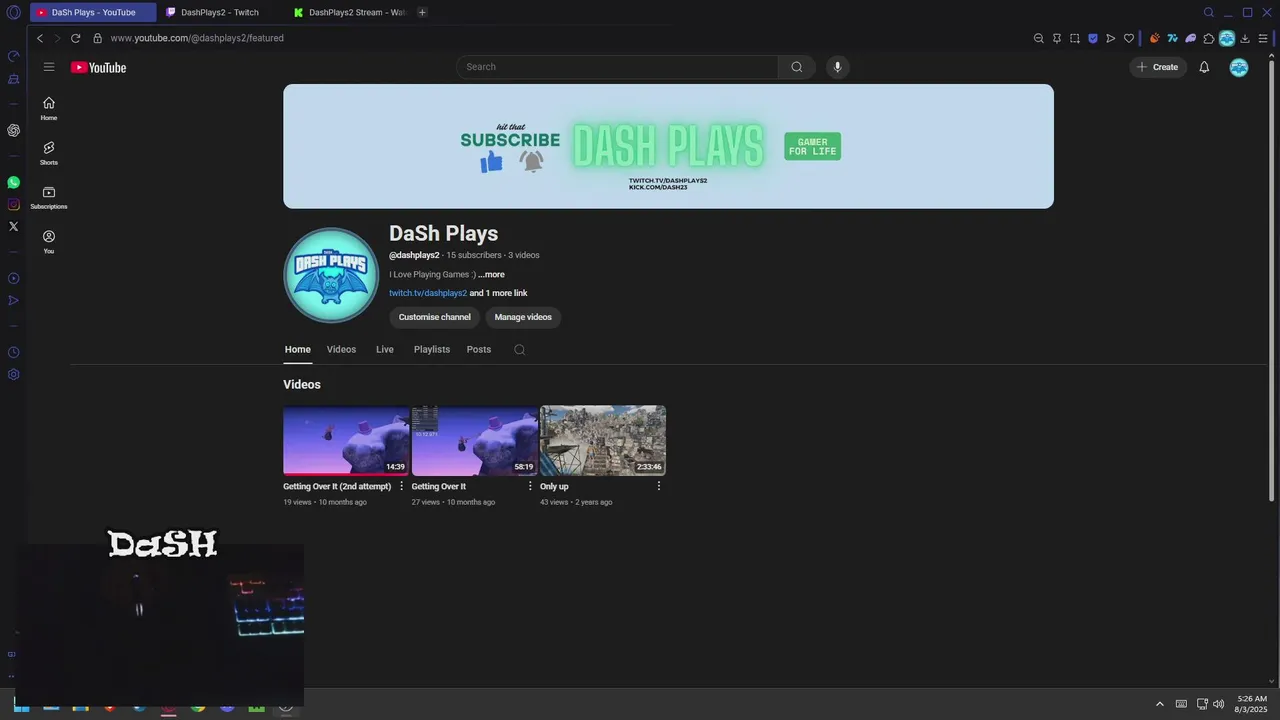Open options menu for Getting Over It (2nd attempt)

tap(402, 486)
